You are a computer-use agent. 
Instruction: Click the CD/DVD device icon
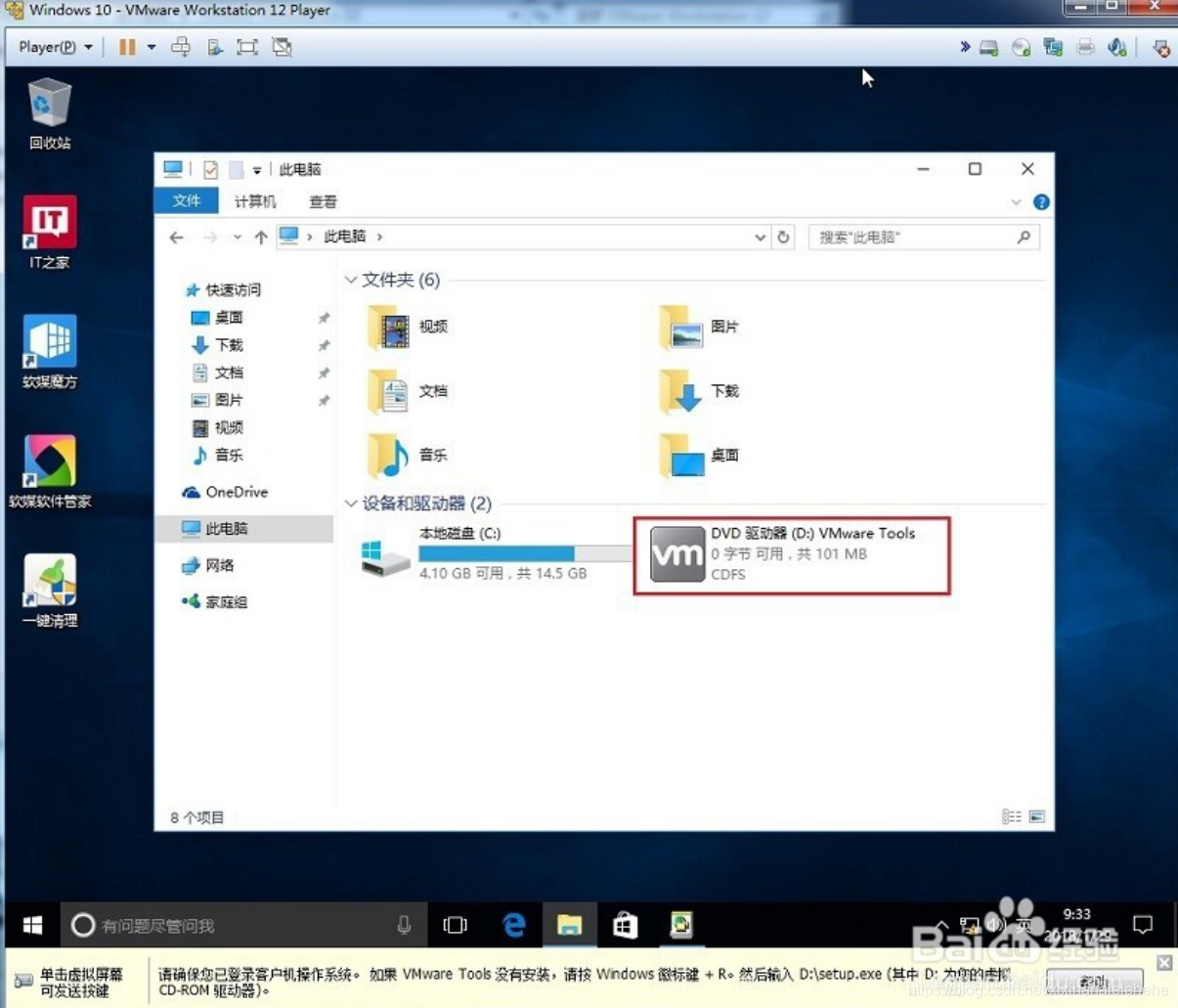click(1022, 47)
